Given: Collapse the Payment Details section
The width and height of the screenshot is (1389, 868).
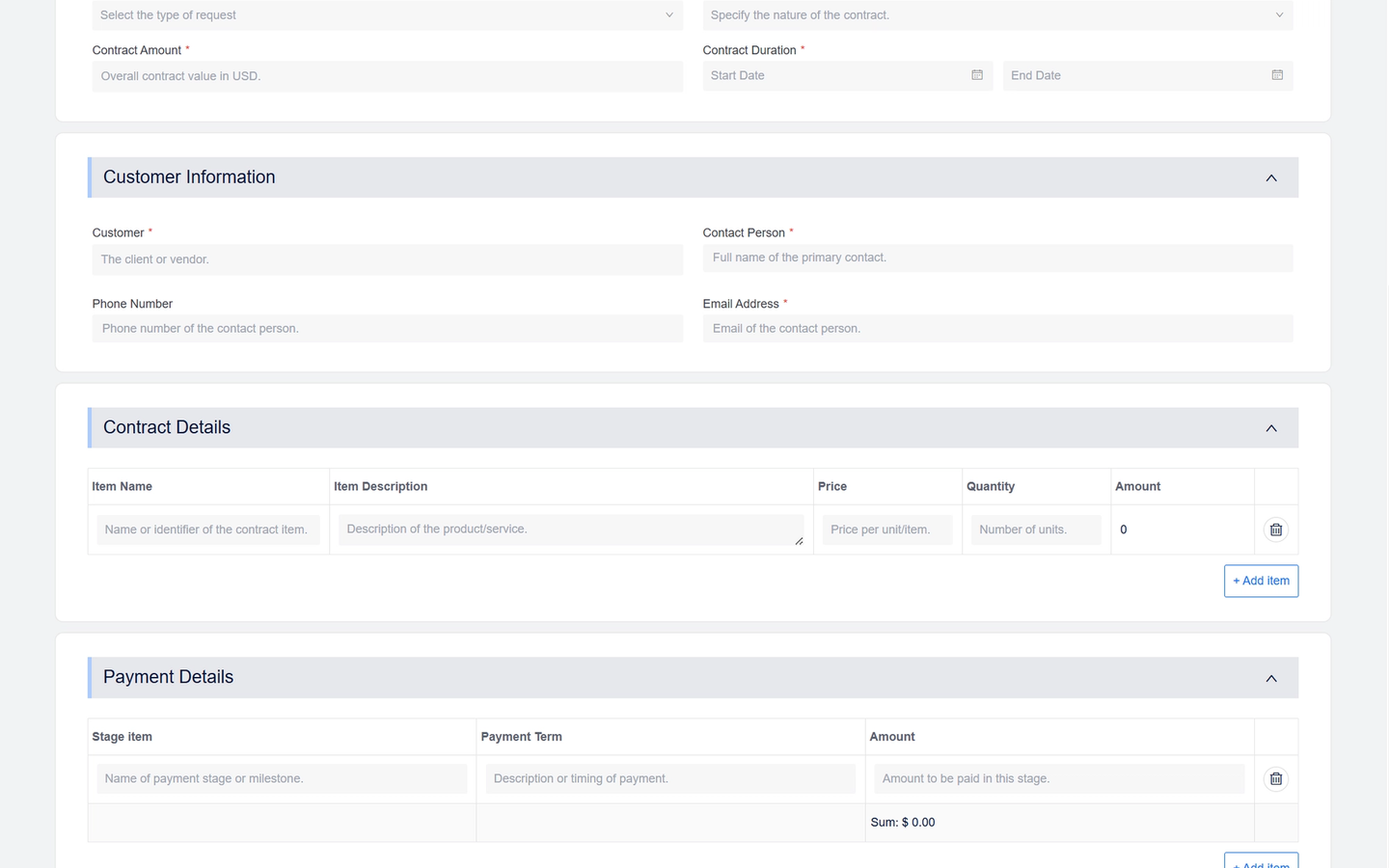Looking at the screenshot, I should (1271, 678).
